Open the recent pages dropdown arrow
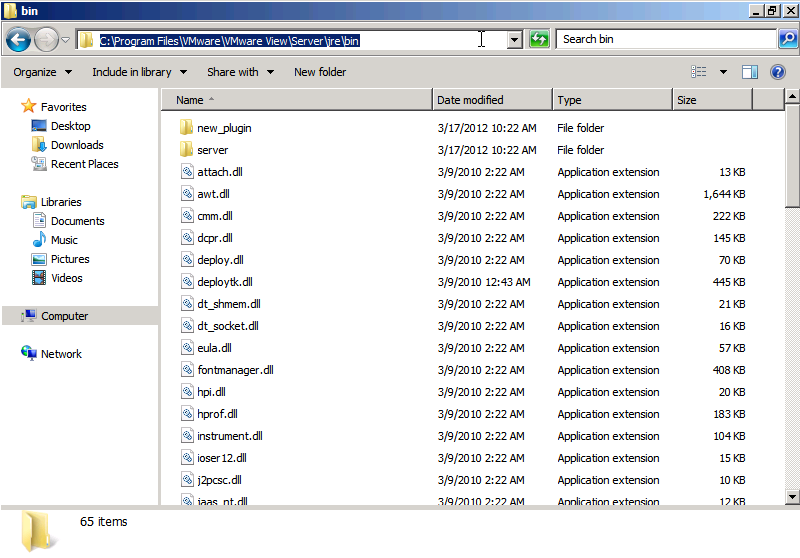The image size is (800, 558). tap(66, 40)
